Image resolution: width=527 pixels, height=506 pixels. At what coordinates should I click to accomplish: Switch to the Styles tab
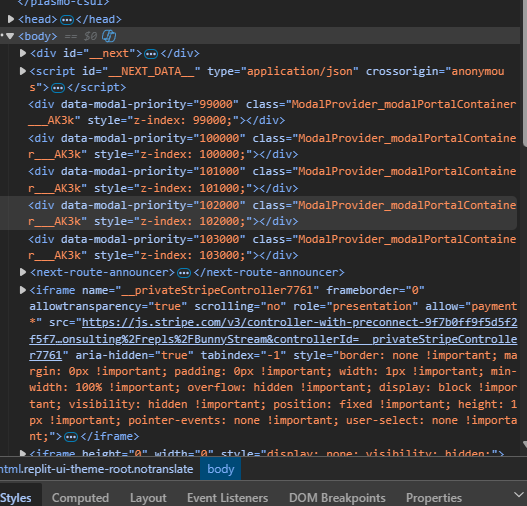(x=16, y=498)
